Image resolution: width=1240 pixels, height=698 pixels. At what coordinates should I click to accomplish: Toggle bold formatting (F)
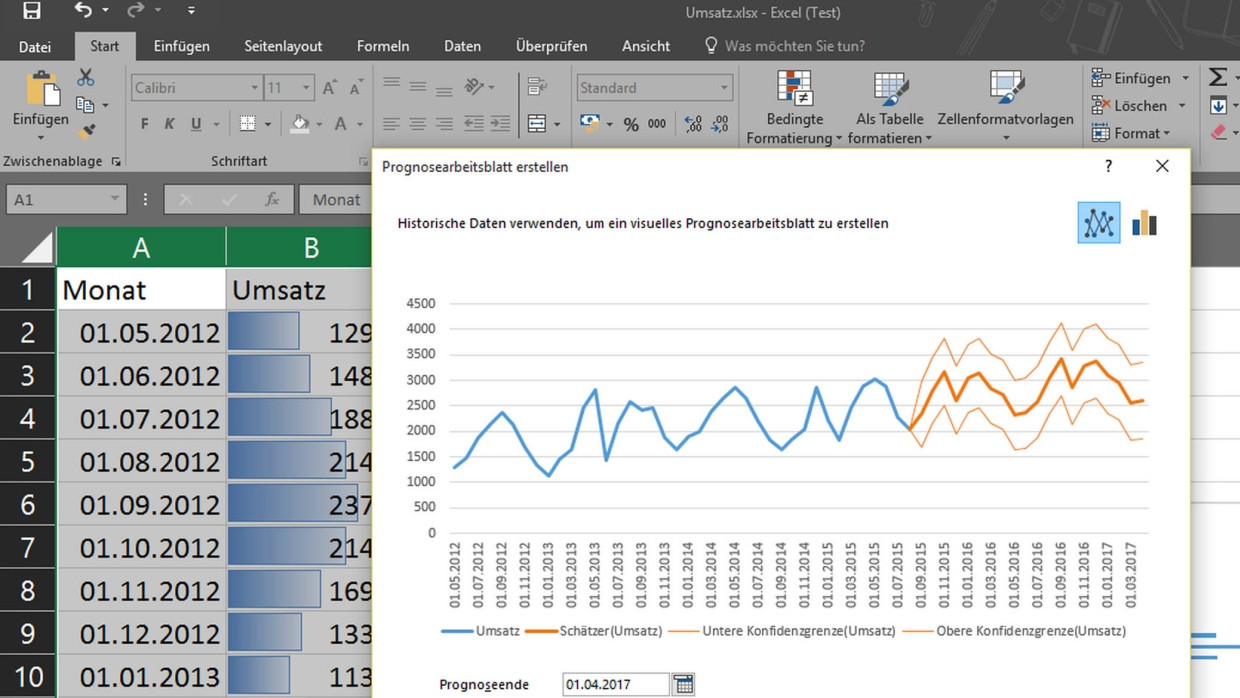click(144, 124)
